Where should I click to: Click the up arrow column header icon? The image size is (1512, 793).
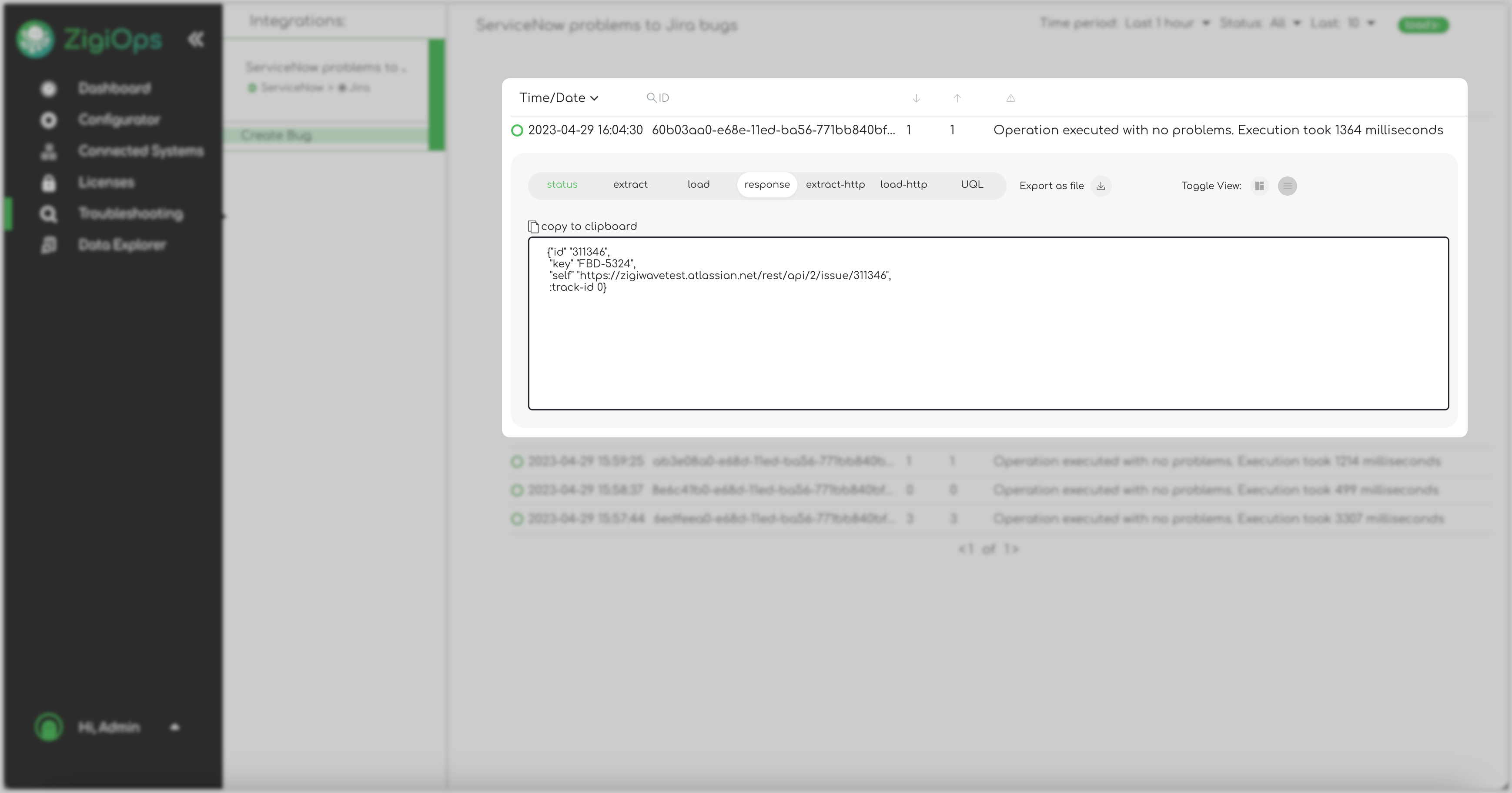tap(957, 99)
